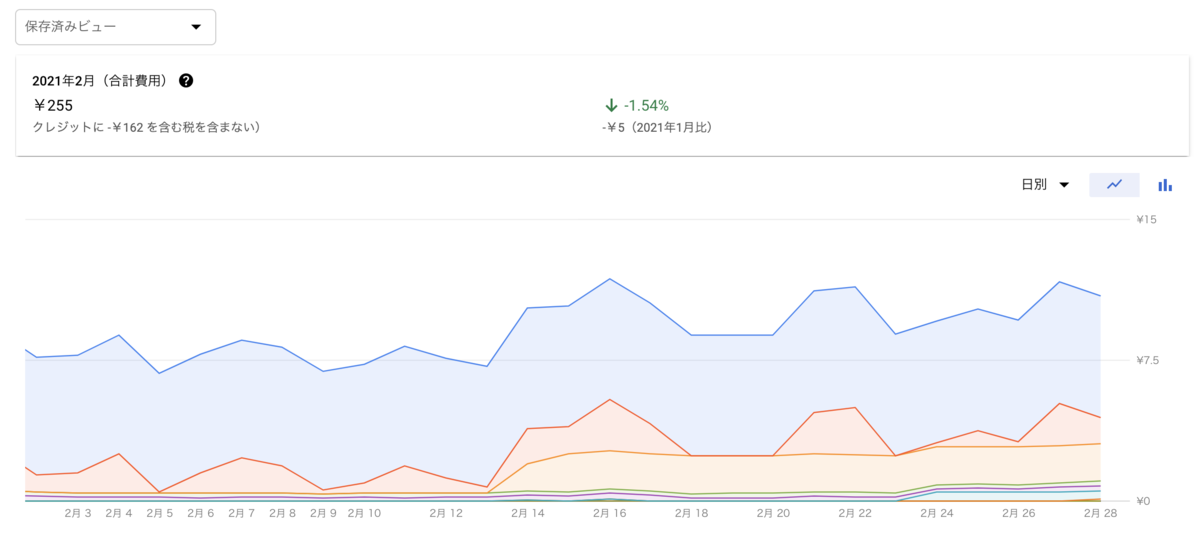Click the 2月 3 date label
The width and height of the screenshot is (1200, 535).
coord(78,513)
